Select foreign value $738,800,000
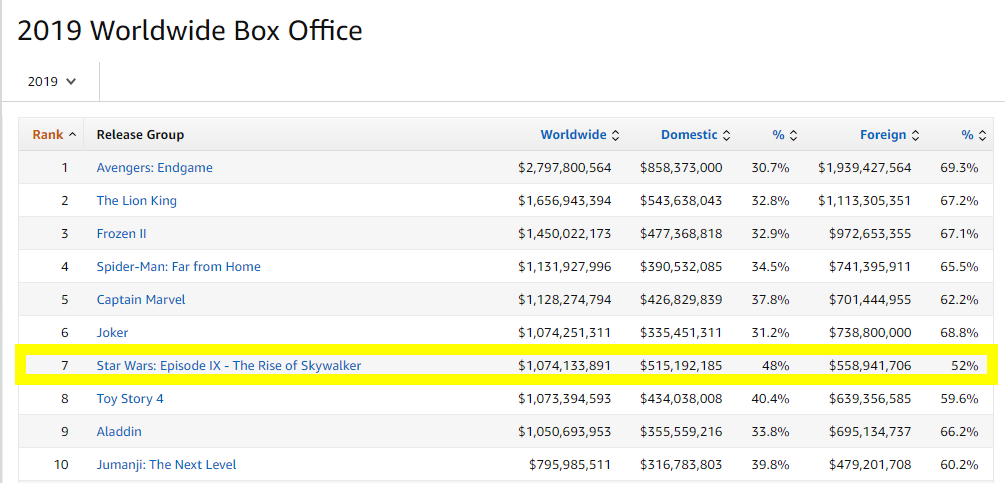The image size is (1005, 483). coord(870,332)
